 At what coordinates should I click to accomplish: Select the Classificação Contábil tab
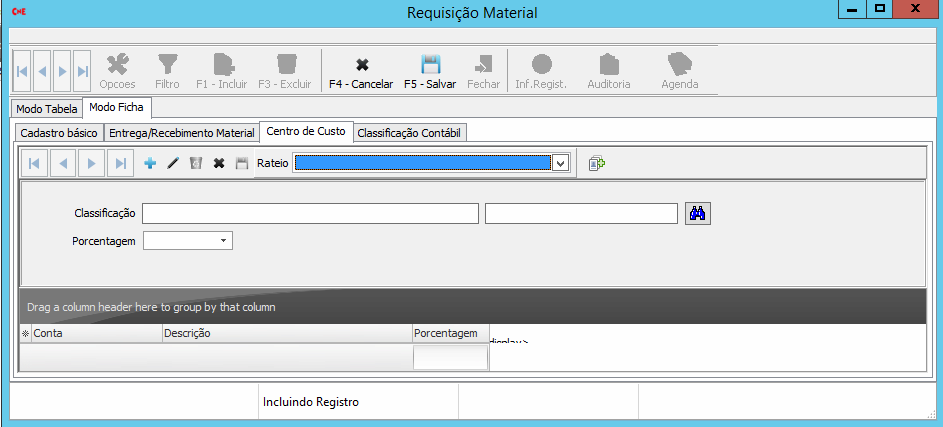pos(410,133)
